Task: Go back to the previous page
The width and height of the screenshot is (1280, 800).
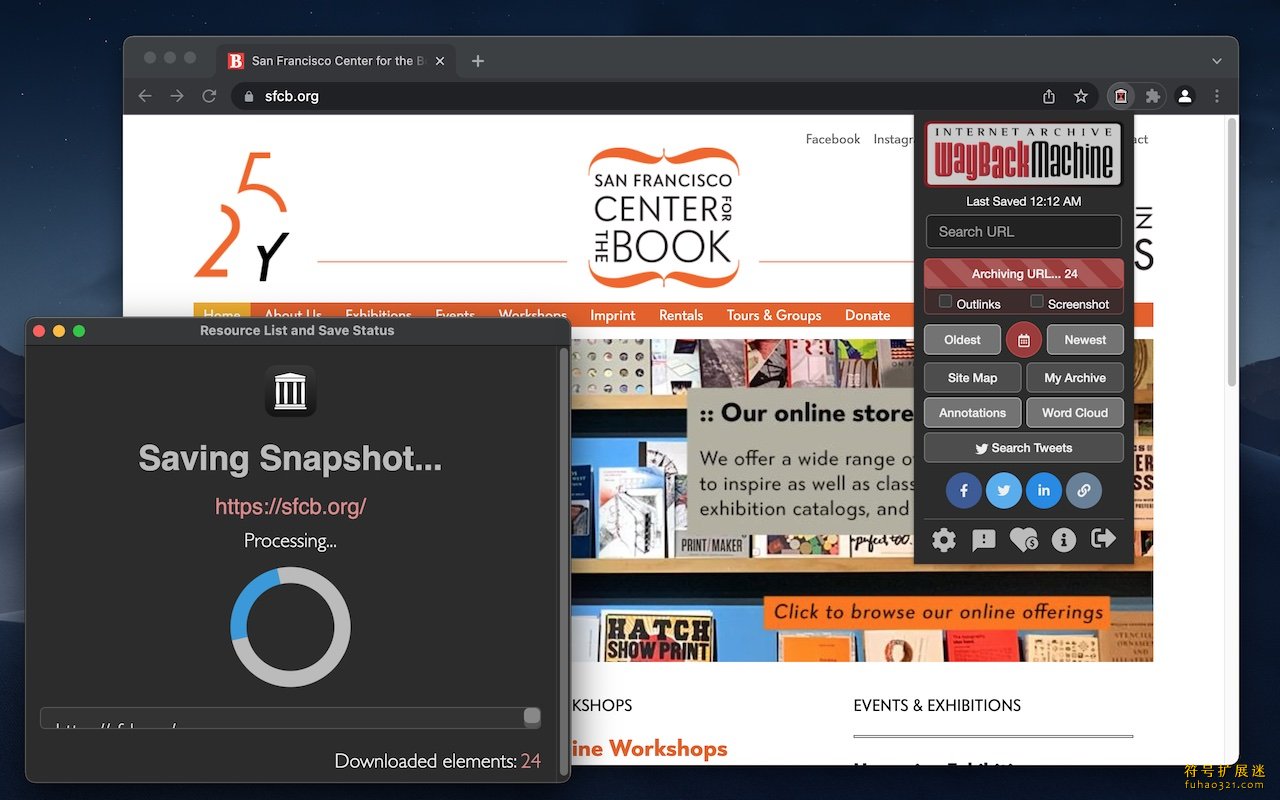Action: point(145,96)
